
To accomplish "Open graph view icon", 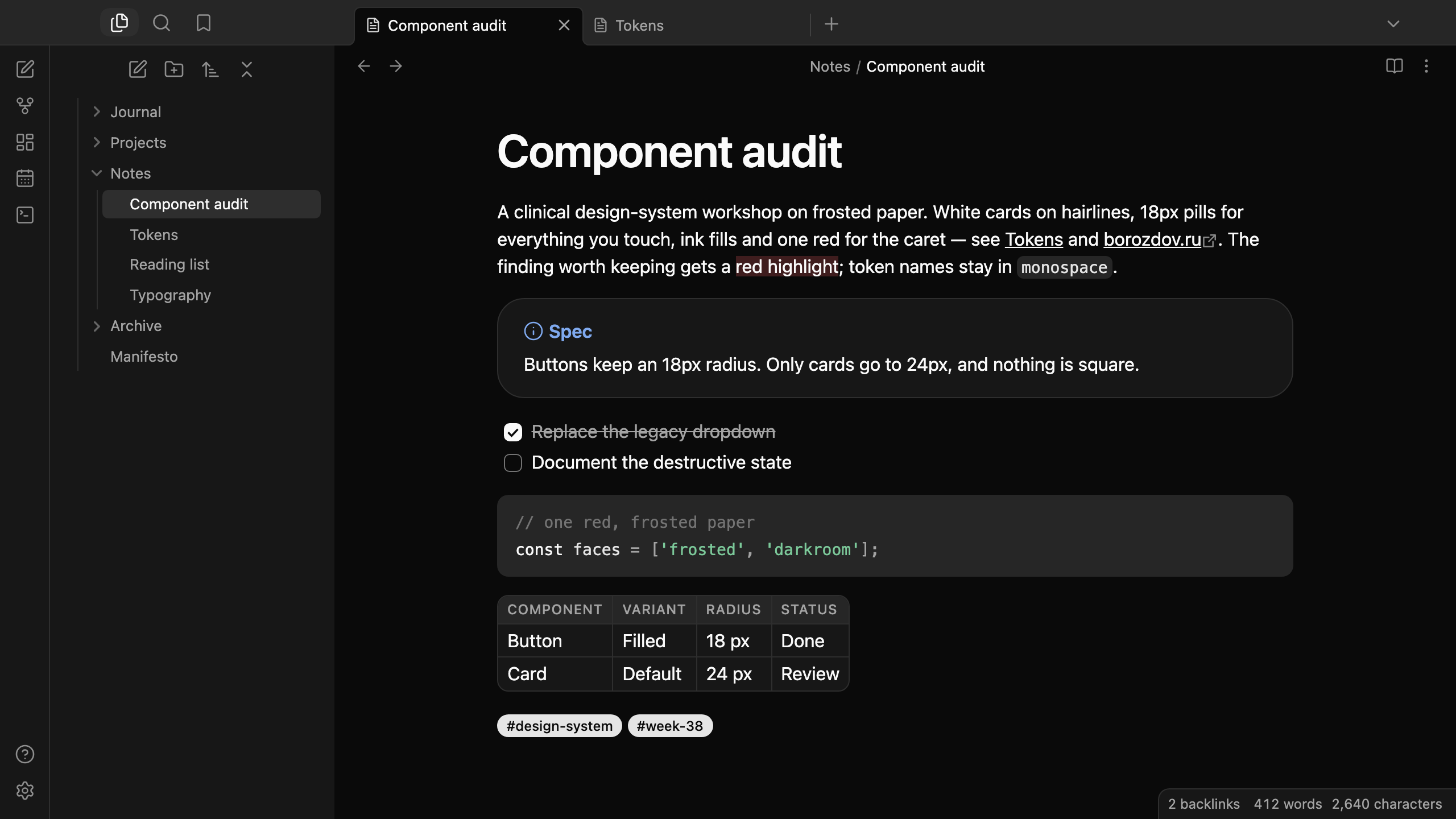I will pyautogui.click(x=25, y=106).
